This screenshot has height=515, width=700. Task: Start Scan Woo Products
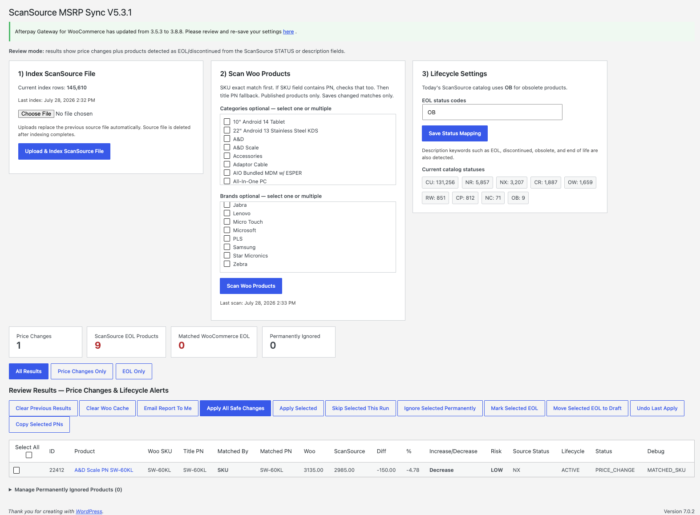pyautogui.click(x=251, y=286)
